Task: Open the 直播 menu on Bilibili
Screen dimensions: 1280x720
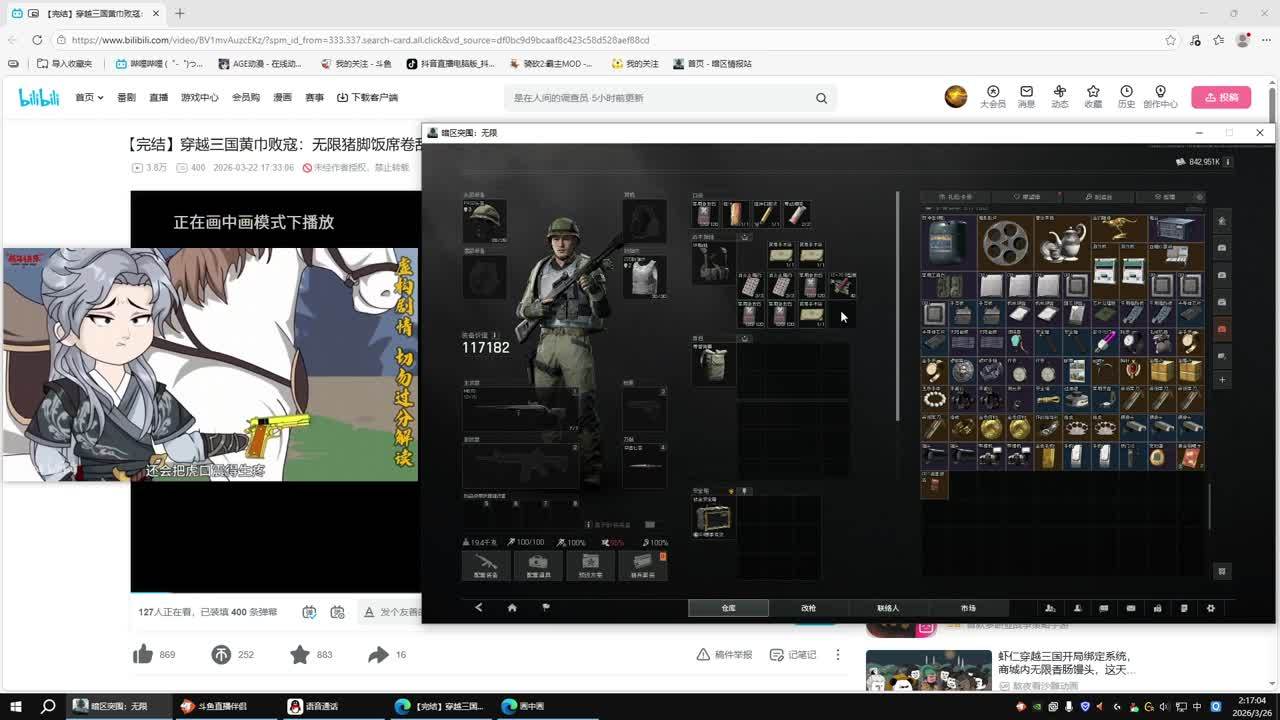Action: (x=158, y=98)
